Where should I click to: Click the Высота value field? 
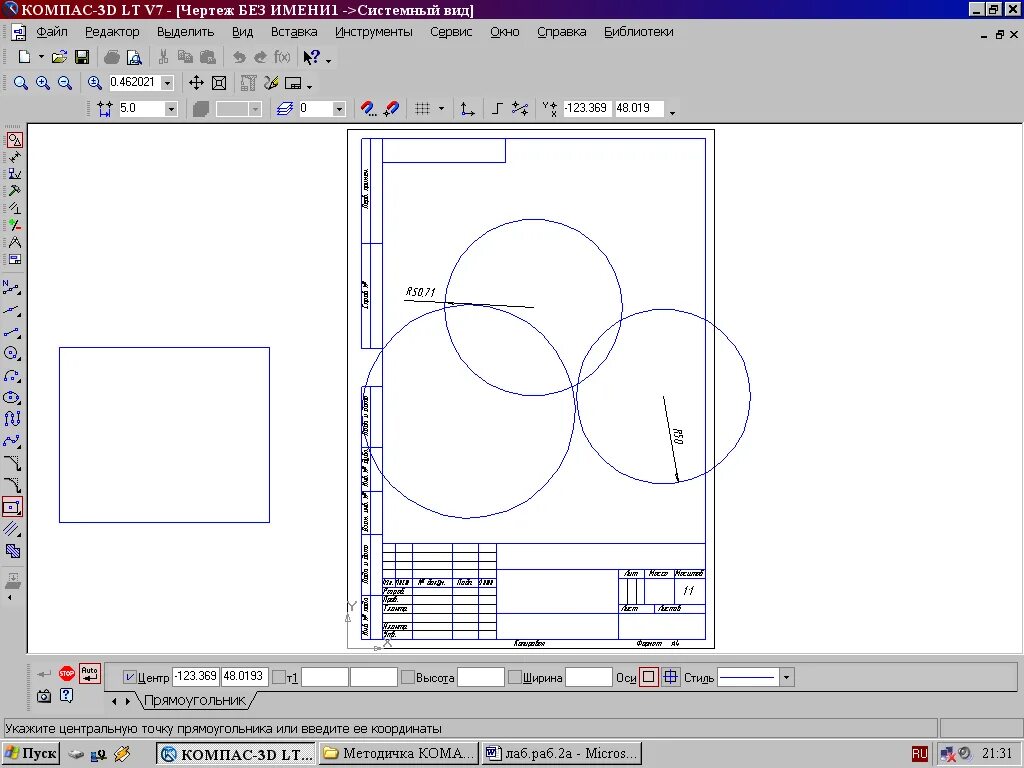[481, 677]
